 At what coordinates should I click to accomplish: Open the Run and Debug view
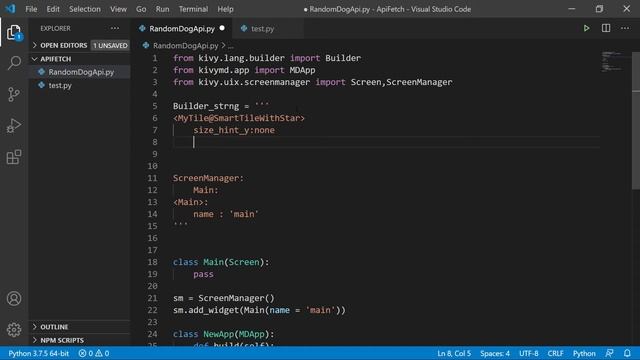point(14,126)
